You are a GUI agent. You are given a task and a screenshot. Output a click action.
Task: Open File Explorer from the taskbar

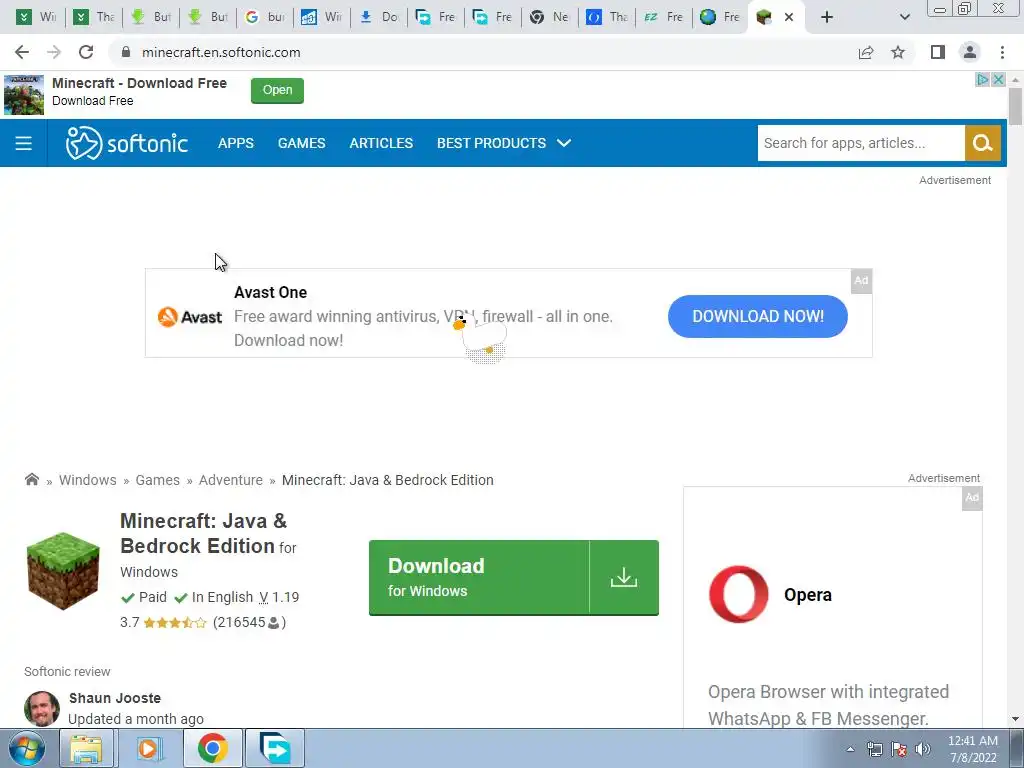click(86, 748)
